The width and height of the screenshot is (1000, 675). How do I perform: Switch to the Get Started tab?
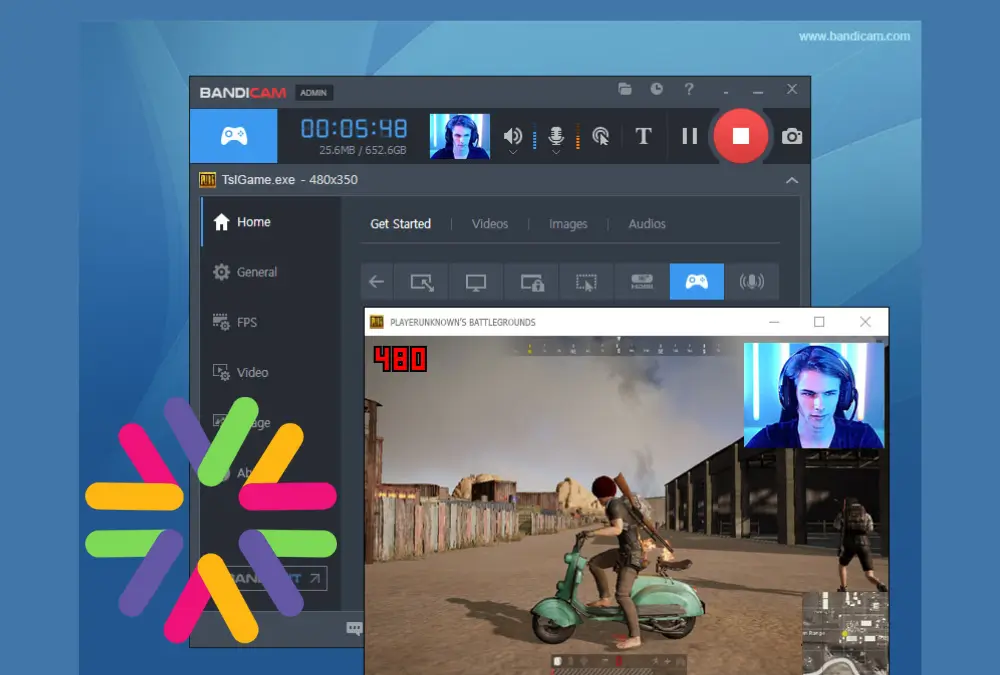coord(401,224)
